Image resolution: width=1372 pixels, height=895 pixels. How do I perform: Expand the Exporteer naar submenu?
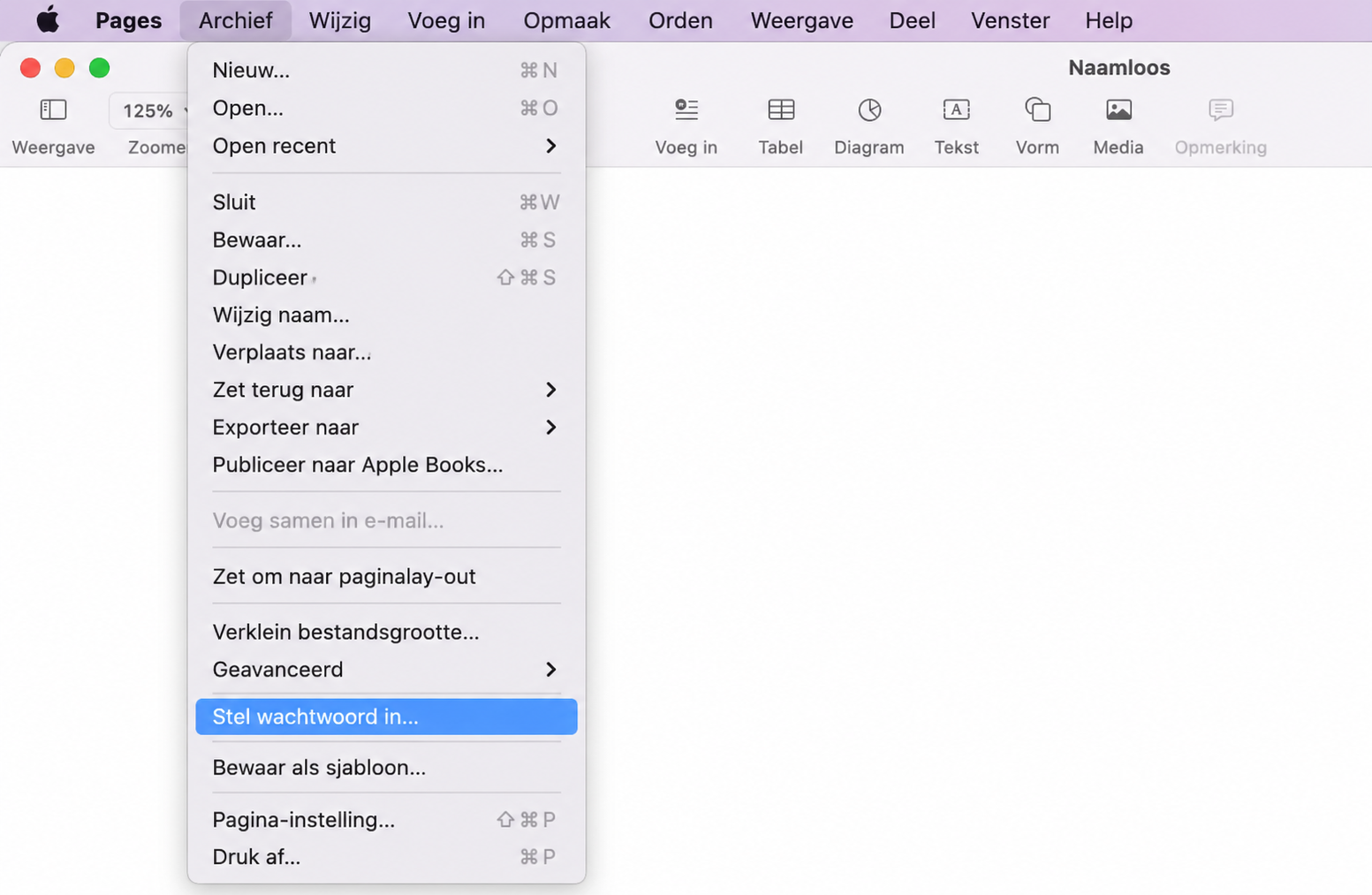coord(386,428)
